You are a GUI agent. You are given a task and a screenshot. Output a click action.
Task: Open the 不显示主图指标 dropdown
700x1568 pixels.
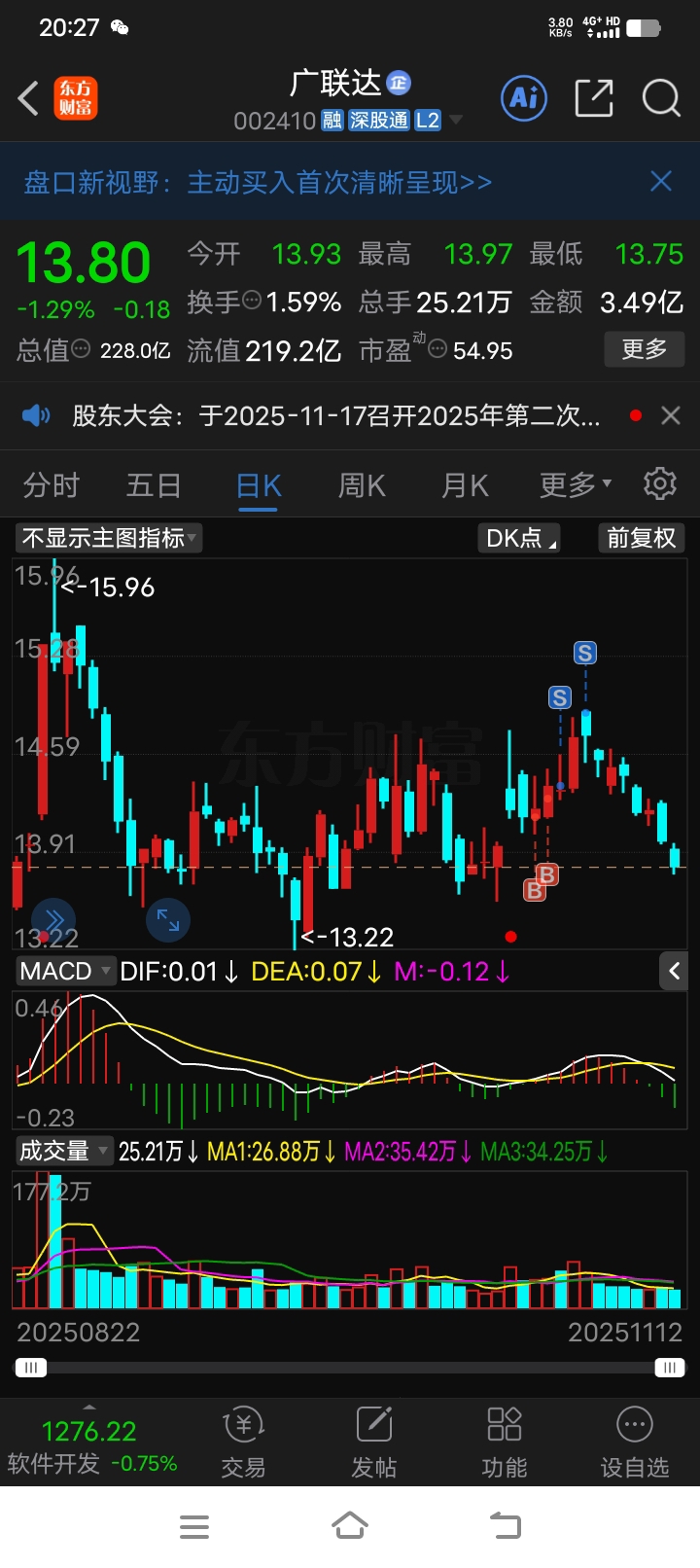[x=109, y=538]
